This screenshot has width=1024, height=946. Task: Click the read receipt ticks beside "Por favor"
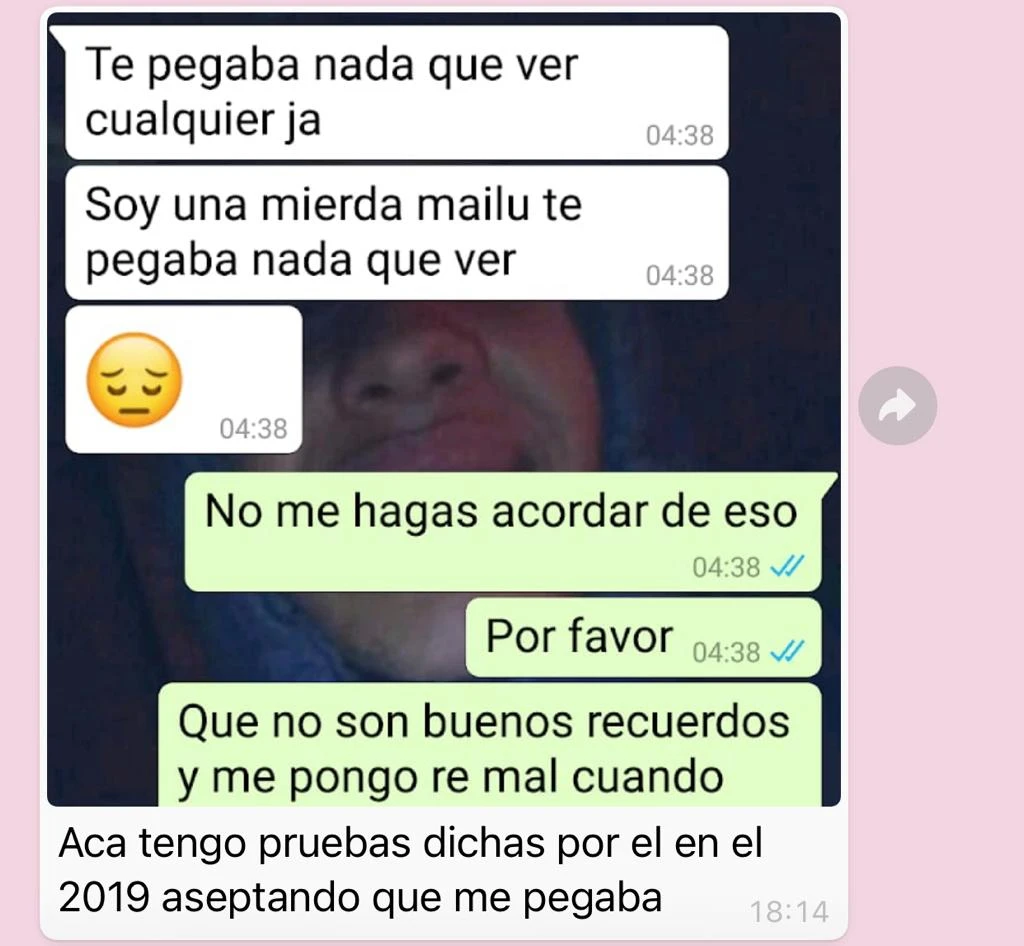tap(788, 651)
